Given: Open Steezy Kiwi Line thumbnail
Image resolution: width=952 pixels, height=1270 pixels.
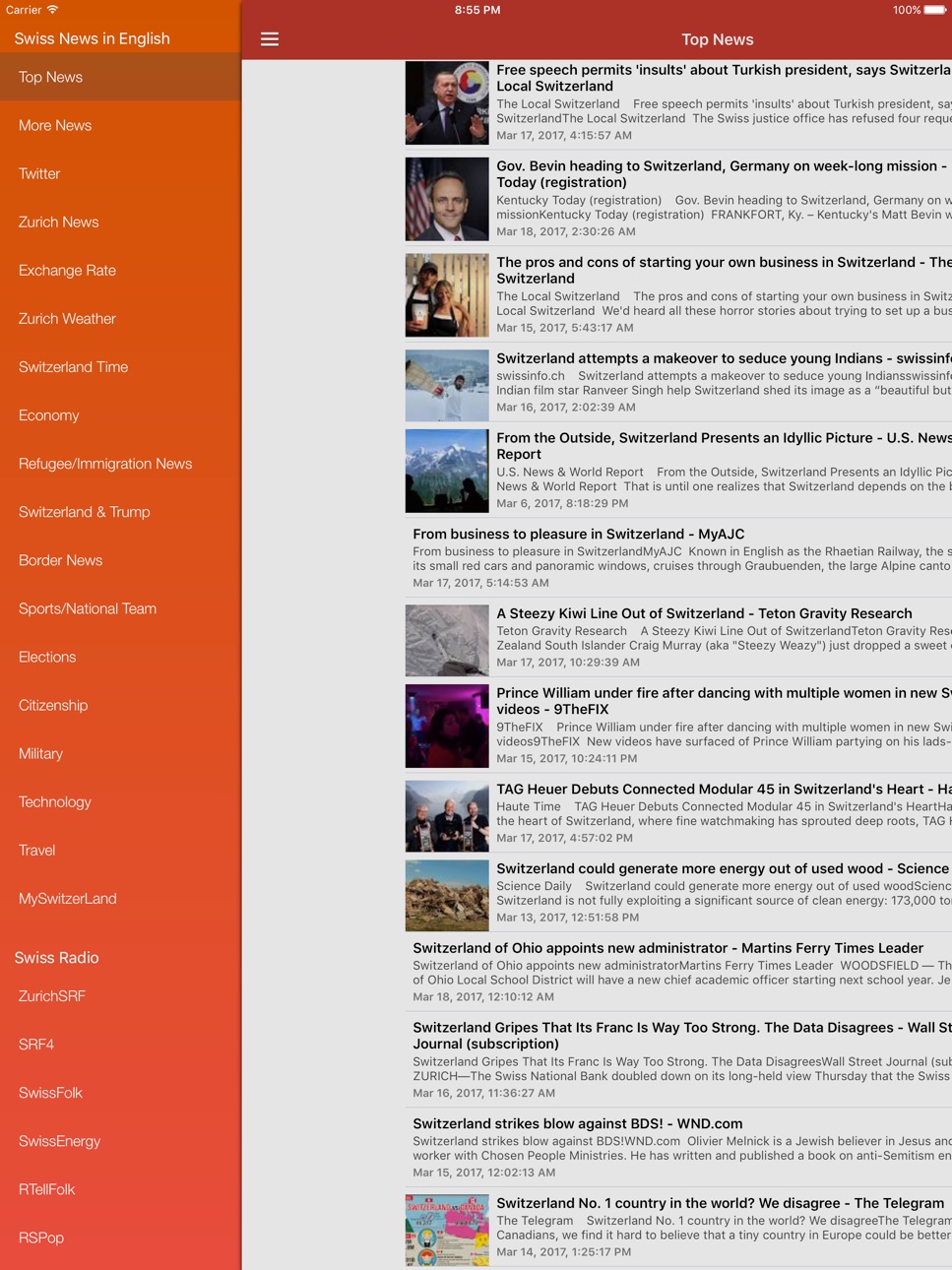Looking at the screenshot, I should pyautogui.click(x=447, y=640).
